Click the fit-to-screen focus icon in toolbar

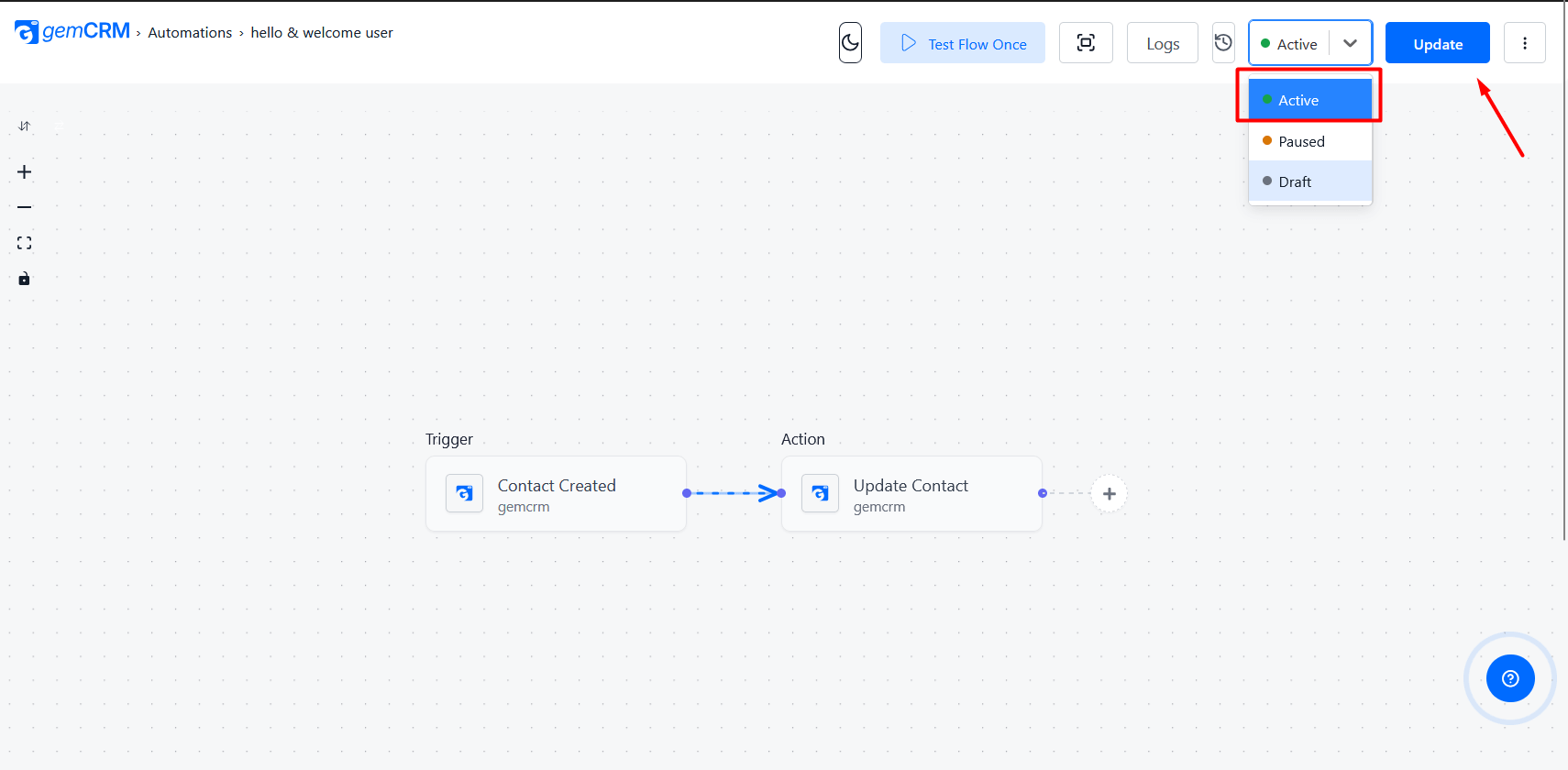[x=1086, y=43]
